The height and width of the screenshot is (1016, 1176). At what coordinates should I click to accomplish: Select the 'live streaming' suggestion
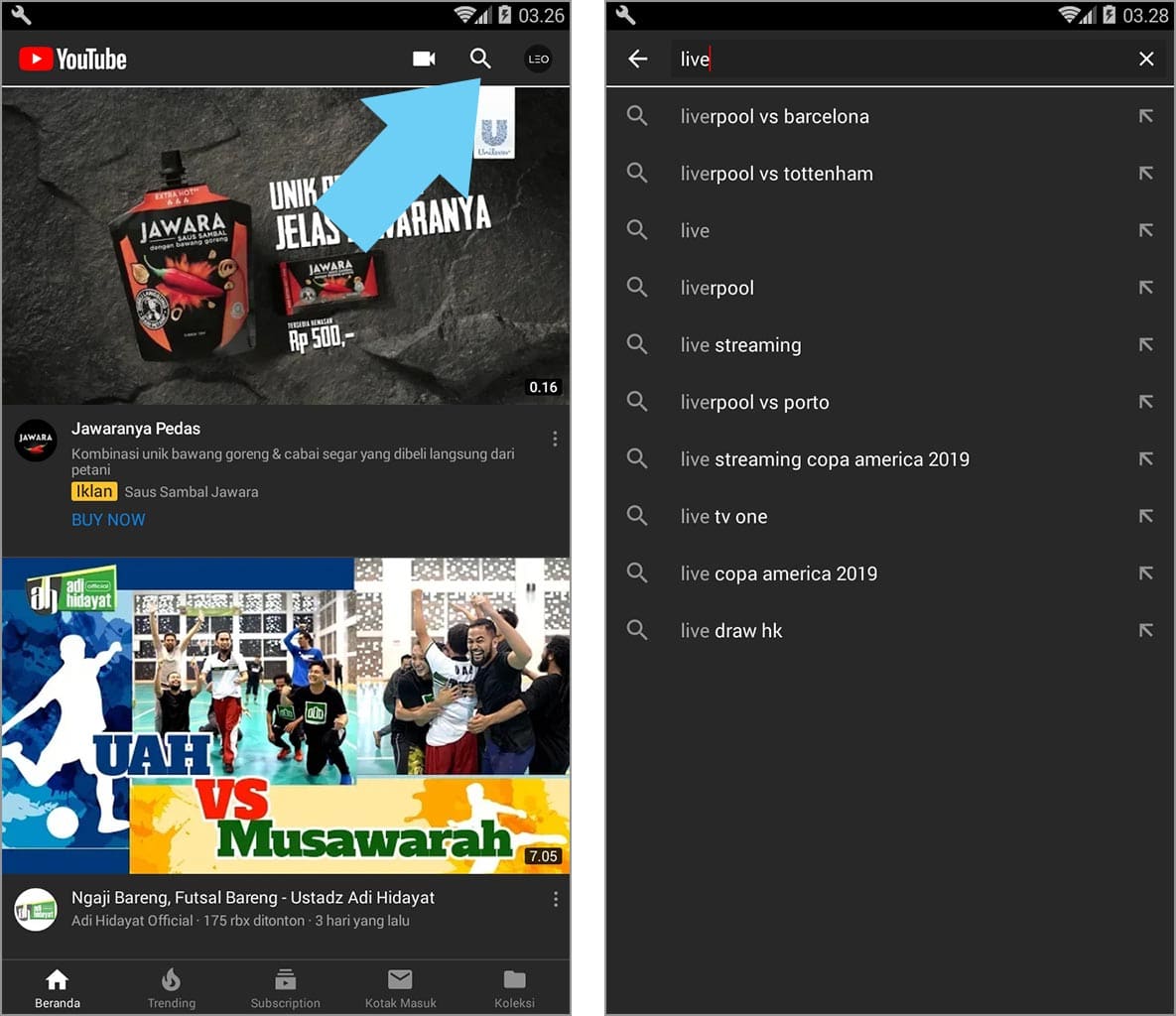[890, 345]
